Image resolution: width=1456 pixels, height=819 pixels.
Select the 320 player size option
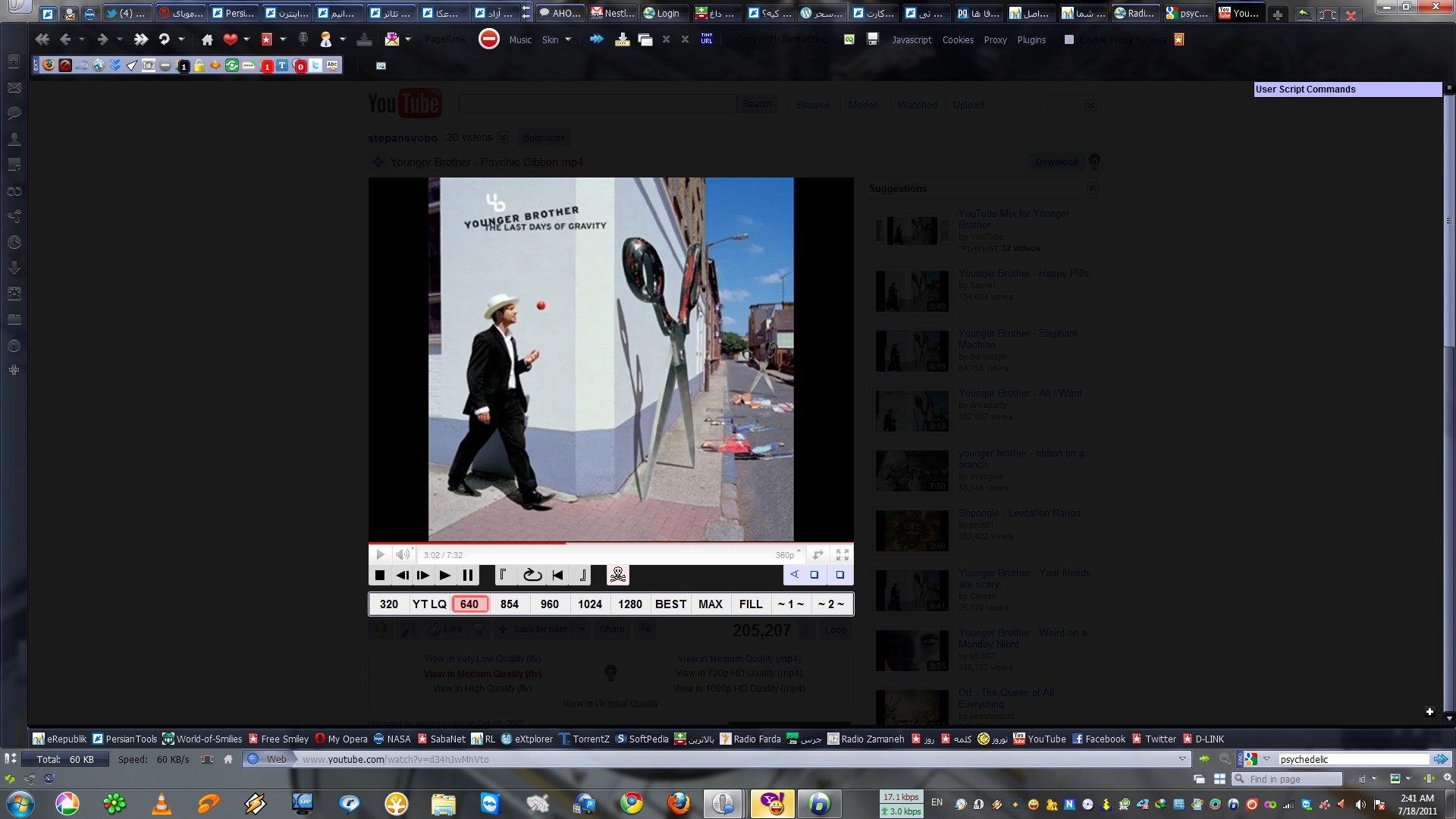(389, 604)
